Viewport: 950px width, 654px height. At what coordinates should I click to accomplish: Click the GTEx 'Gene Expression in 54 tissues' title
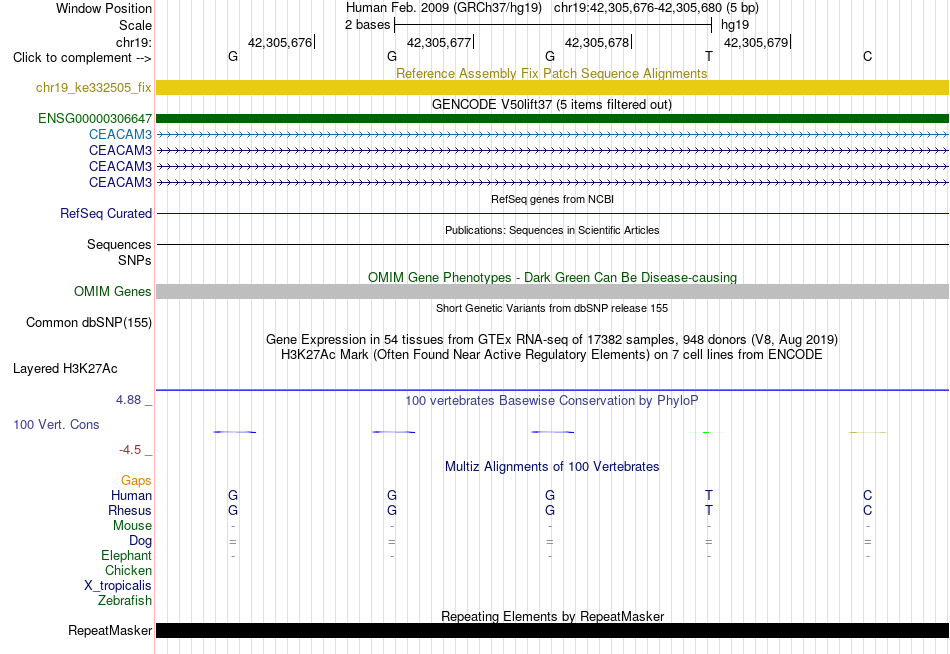tap(552, 339)
